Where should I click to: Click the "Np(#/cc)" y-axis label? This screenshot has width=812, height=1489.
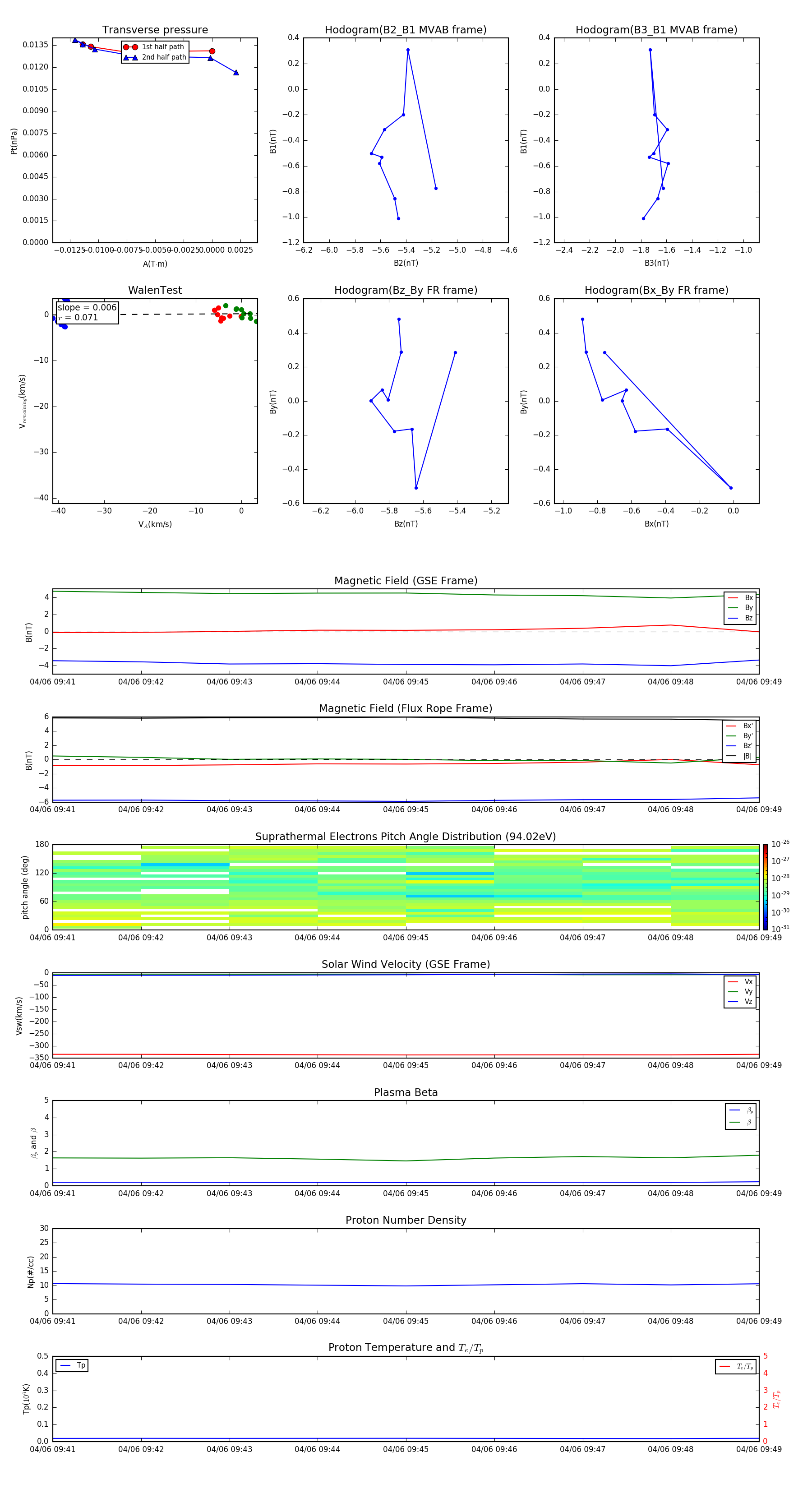pyautogui.click(x=31, y=1272)
